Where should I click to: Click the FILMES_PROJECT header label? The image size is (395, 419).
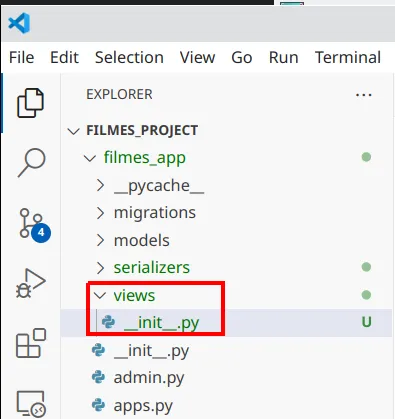[x=142, y=130]
